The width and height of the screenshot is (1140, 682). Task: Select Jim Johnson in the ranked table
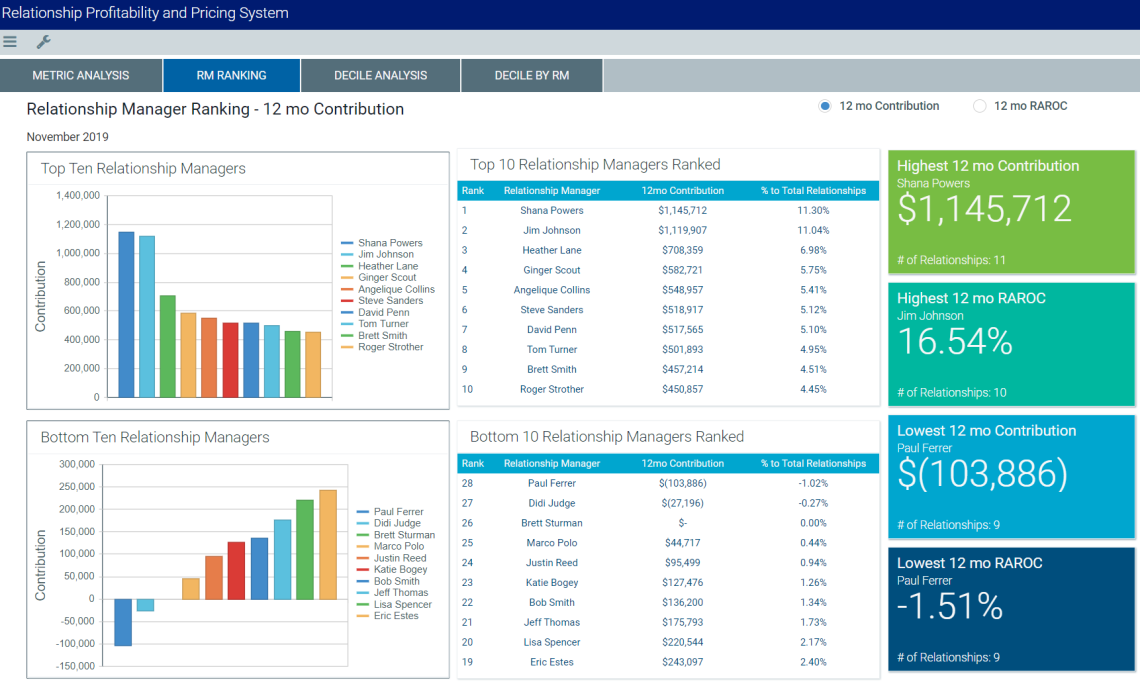[x=552, y=230]
